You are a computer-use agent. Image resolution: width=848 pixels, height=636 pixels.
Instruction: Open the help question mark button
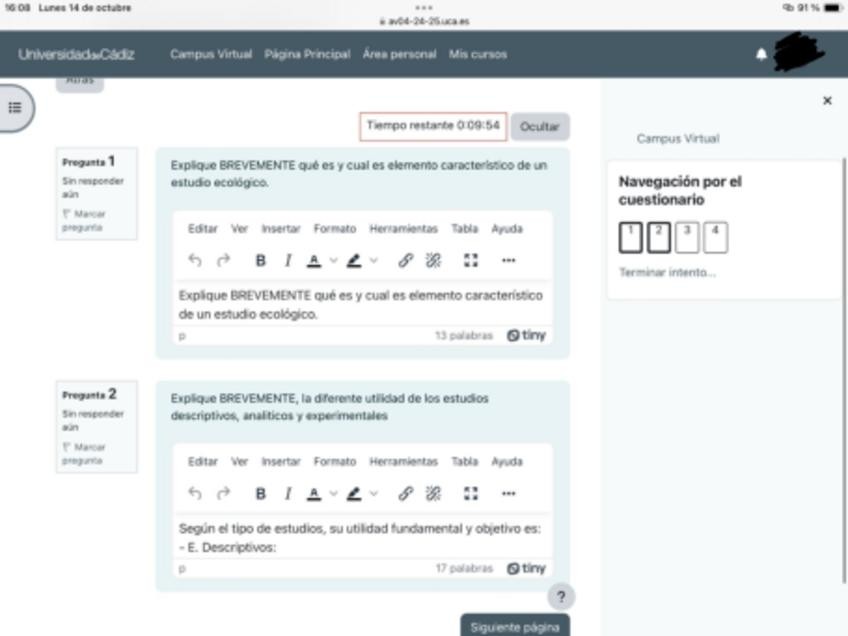tap(561, 597)
